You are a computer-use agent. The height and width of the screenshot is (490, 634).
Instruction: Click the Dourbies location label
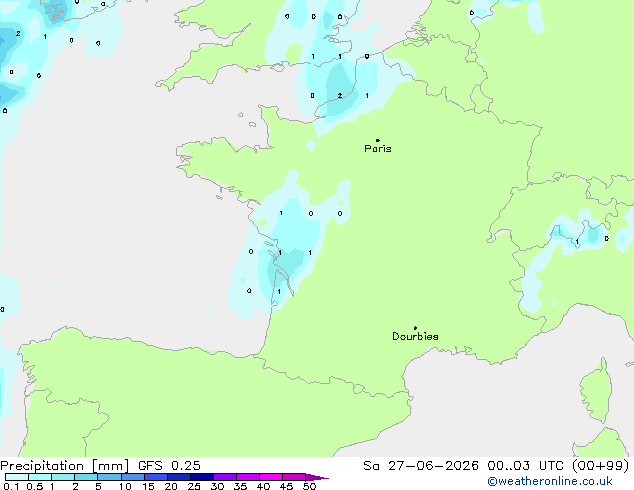(415, 336)
